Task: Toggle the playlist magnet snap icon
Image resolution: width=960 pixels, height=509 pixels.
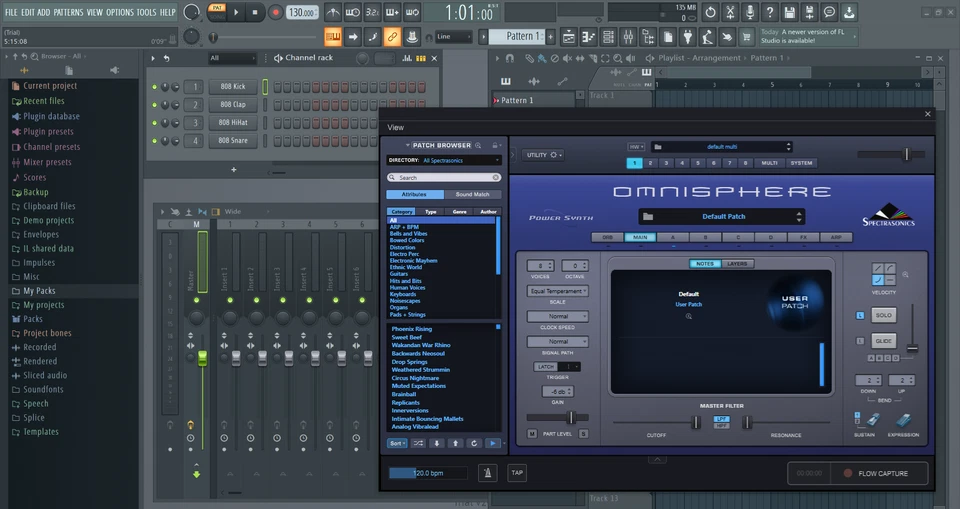Action: [509, 58]
